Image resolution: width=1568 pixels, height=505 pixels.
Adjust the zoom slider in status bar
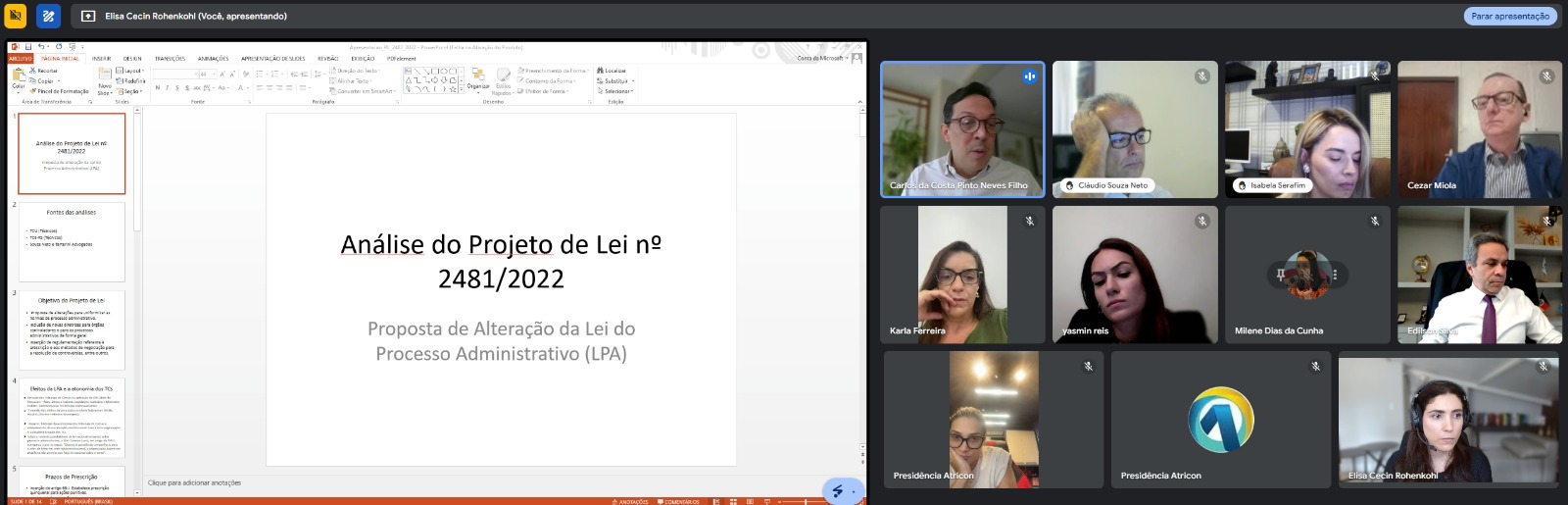coord(807,501)
